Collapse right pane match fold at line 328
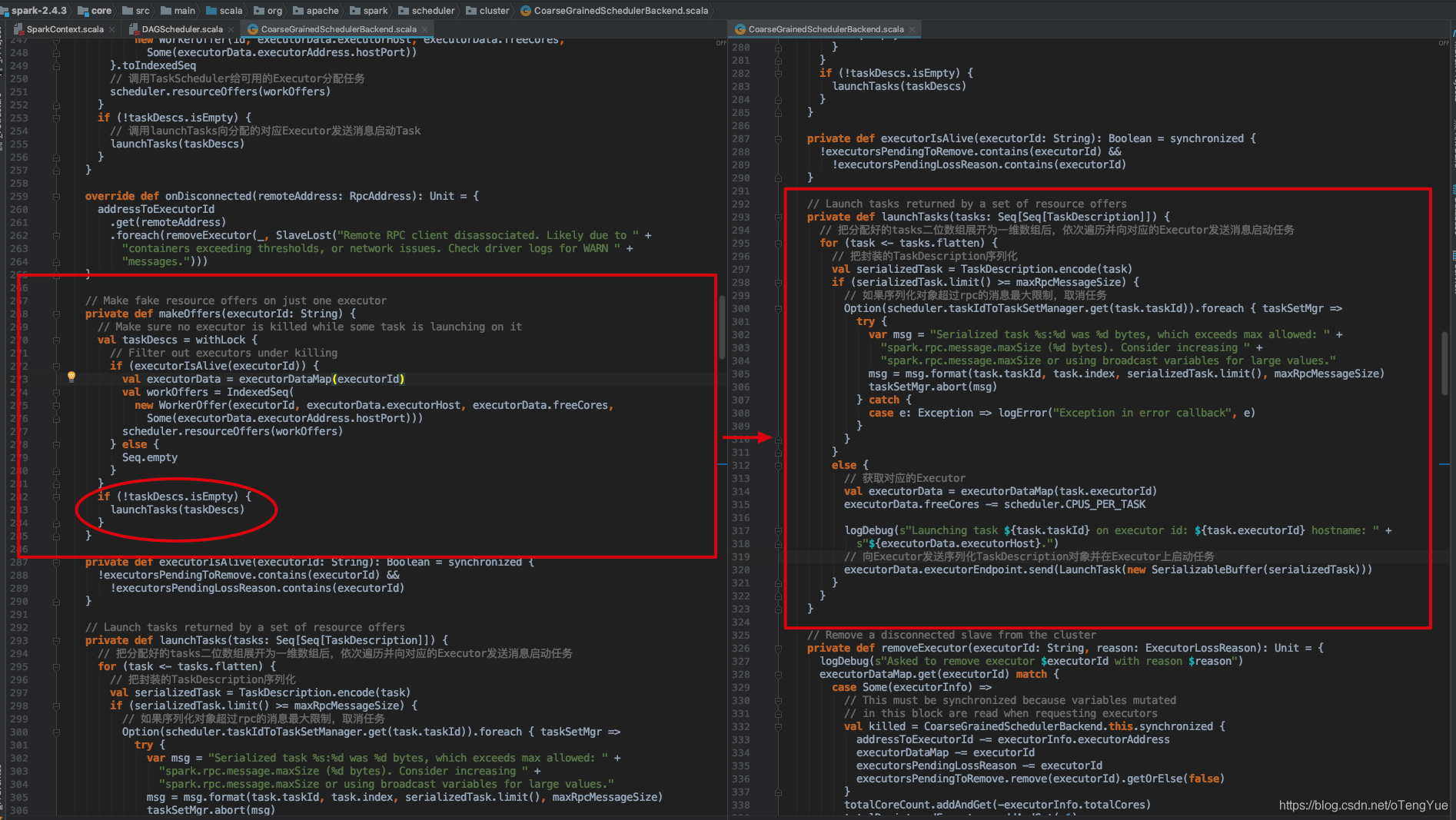This screenshot has width=1456, height=820. [x=778, y=674]
